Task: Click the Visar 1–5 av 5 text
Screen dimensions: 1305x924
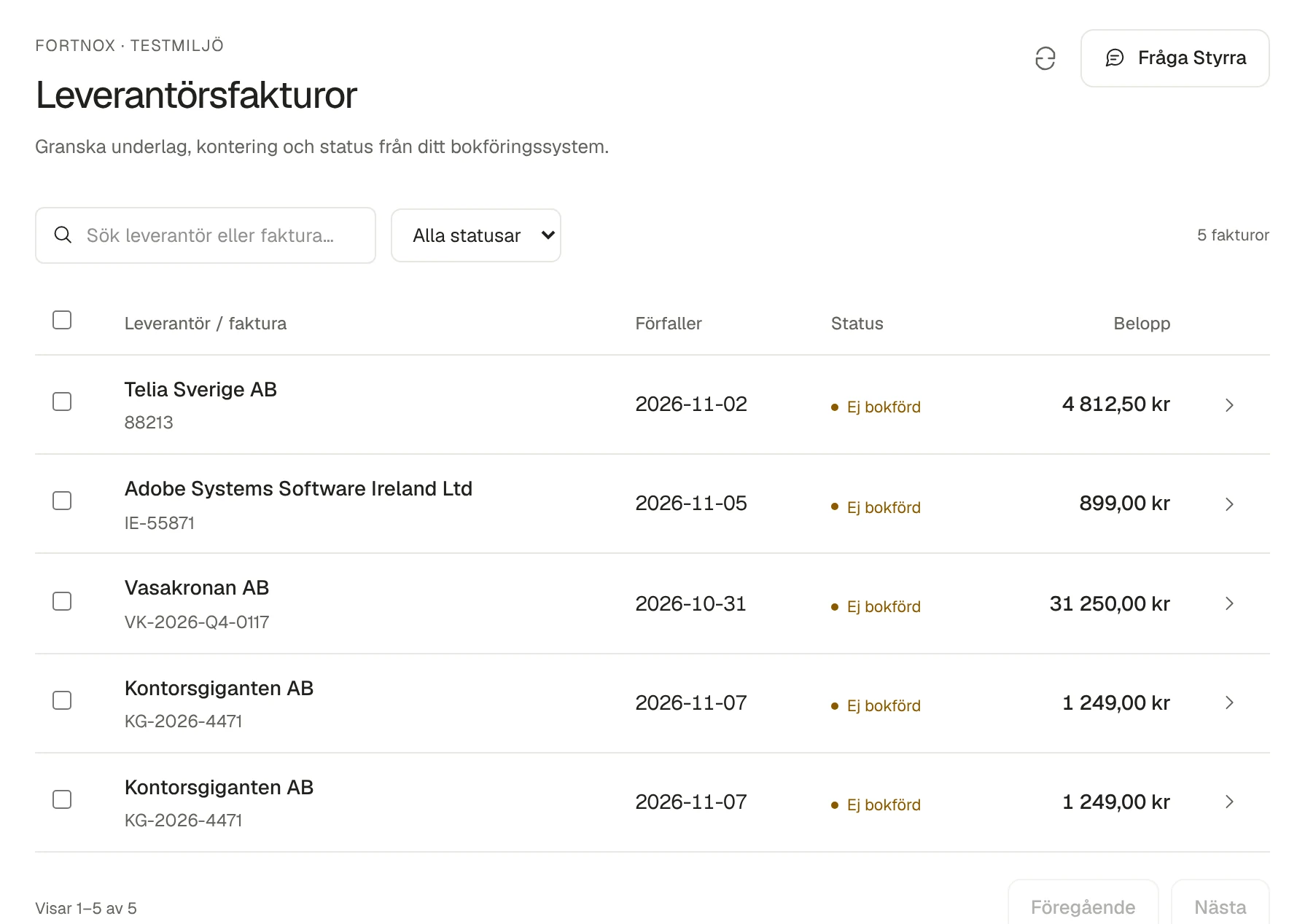Action: pyautogui.click(x=86, y=909)
